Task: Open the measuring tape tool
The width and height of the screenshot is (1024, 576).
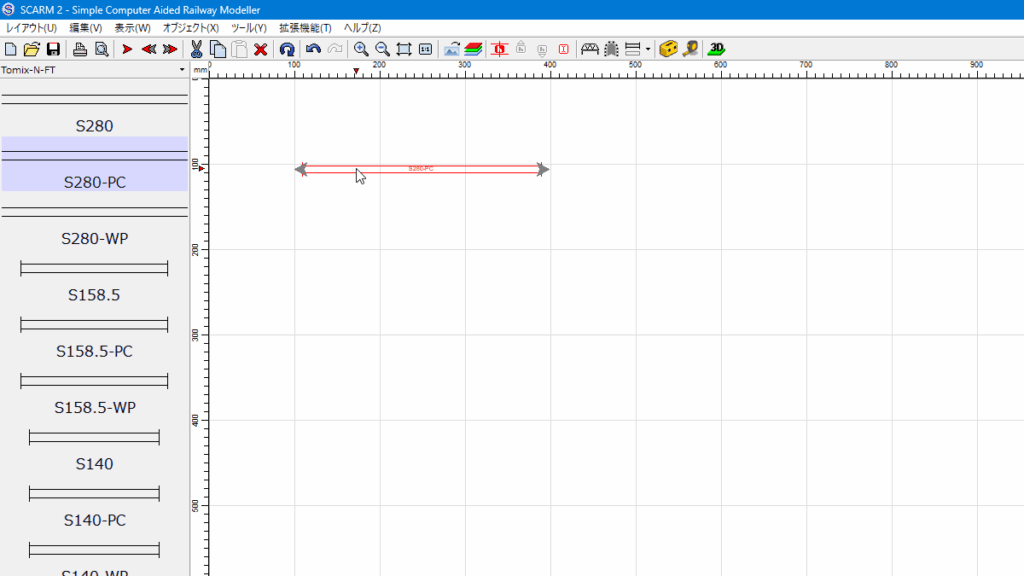Action: pyautogui.click(x=690, y=49)
